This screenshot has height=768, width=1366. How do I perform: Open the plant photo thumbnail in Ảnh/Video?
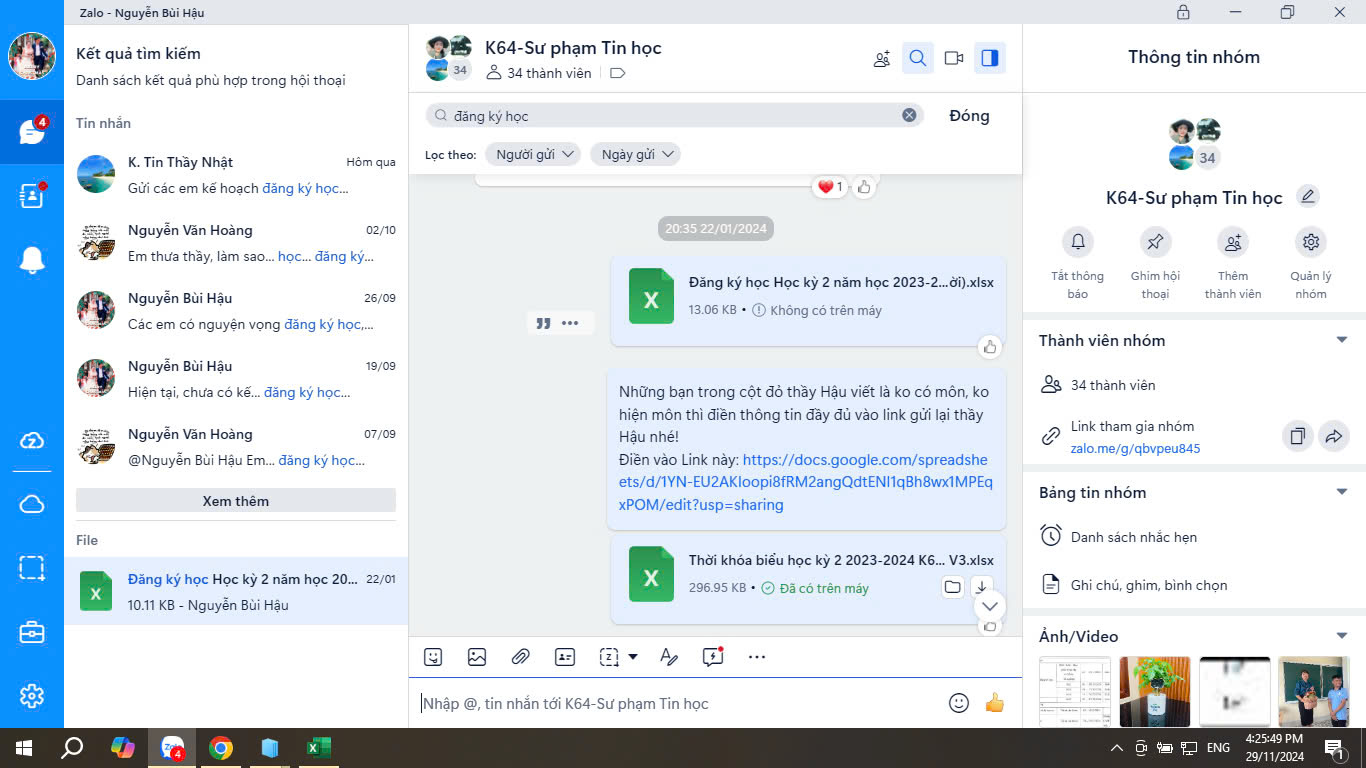[x=1155, y=692]
